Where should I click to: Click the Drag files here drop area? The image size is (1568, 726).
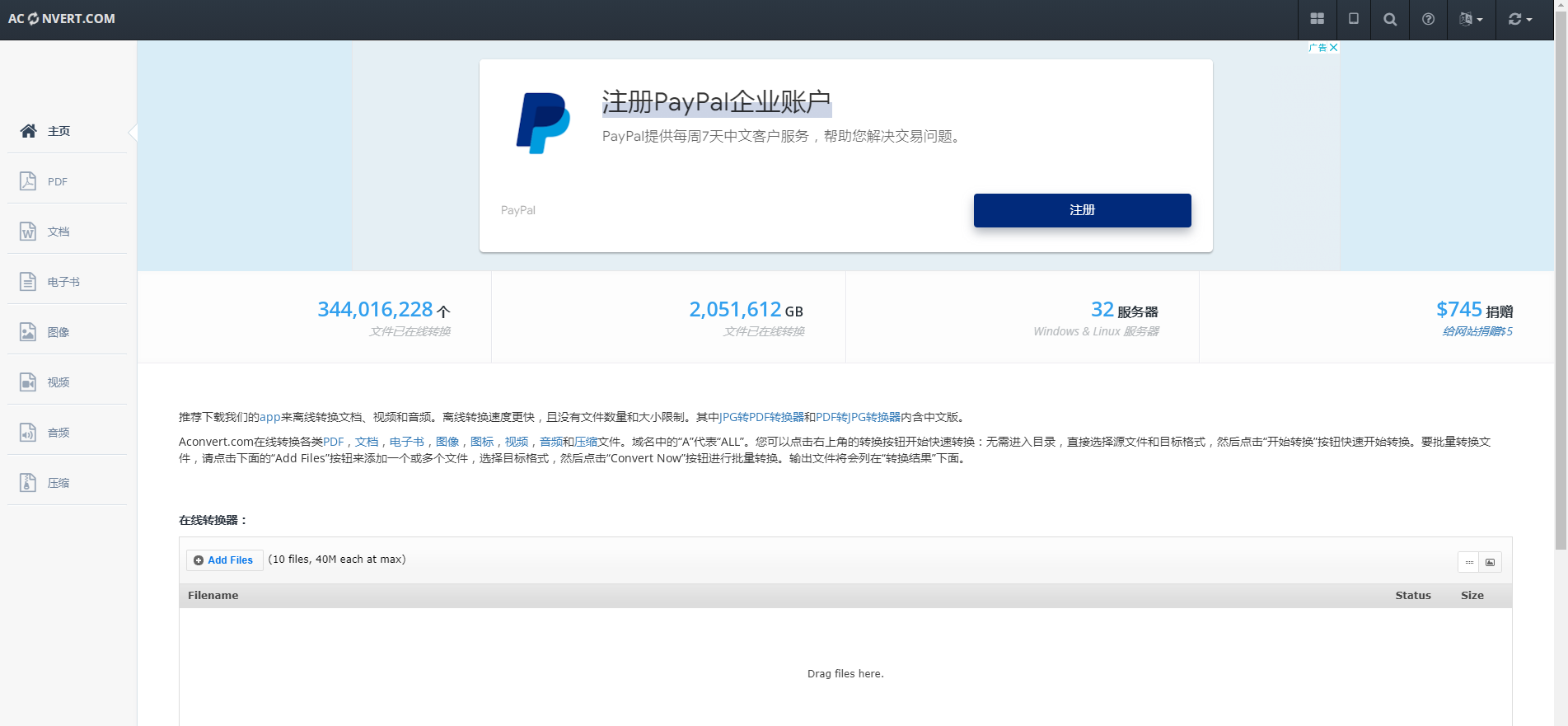pyautogui.click(x=845, y=673)
